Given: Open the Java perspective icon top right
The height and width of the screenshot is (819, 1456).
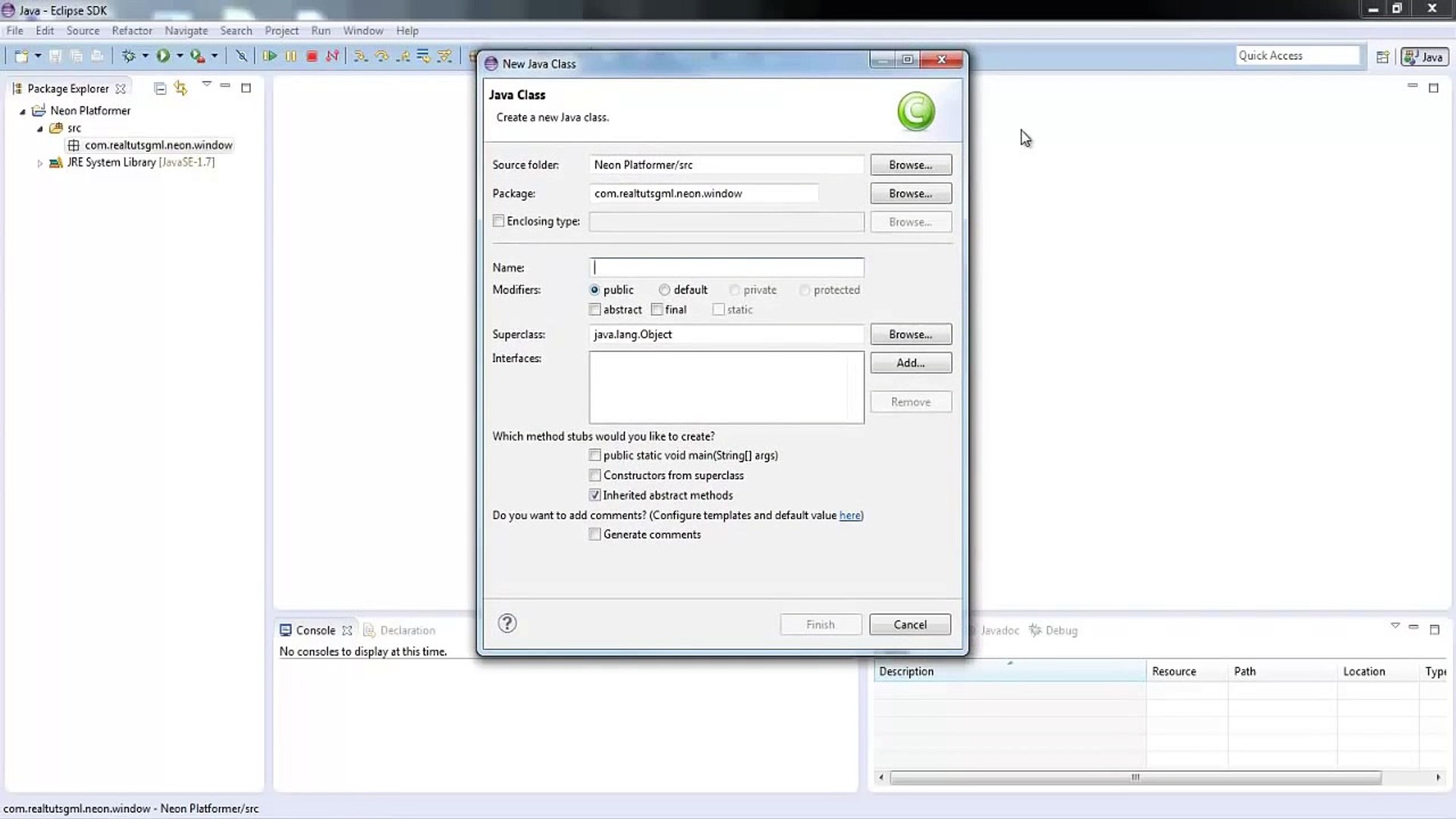Looking at the screenshot, I should (x=1423, y=57).
